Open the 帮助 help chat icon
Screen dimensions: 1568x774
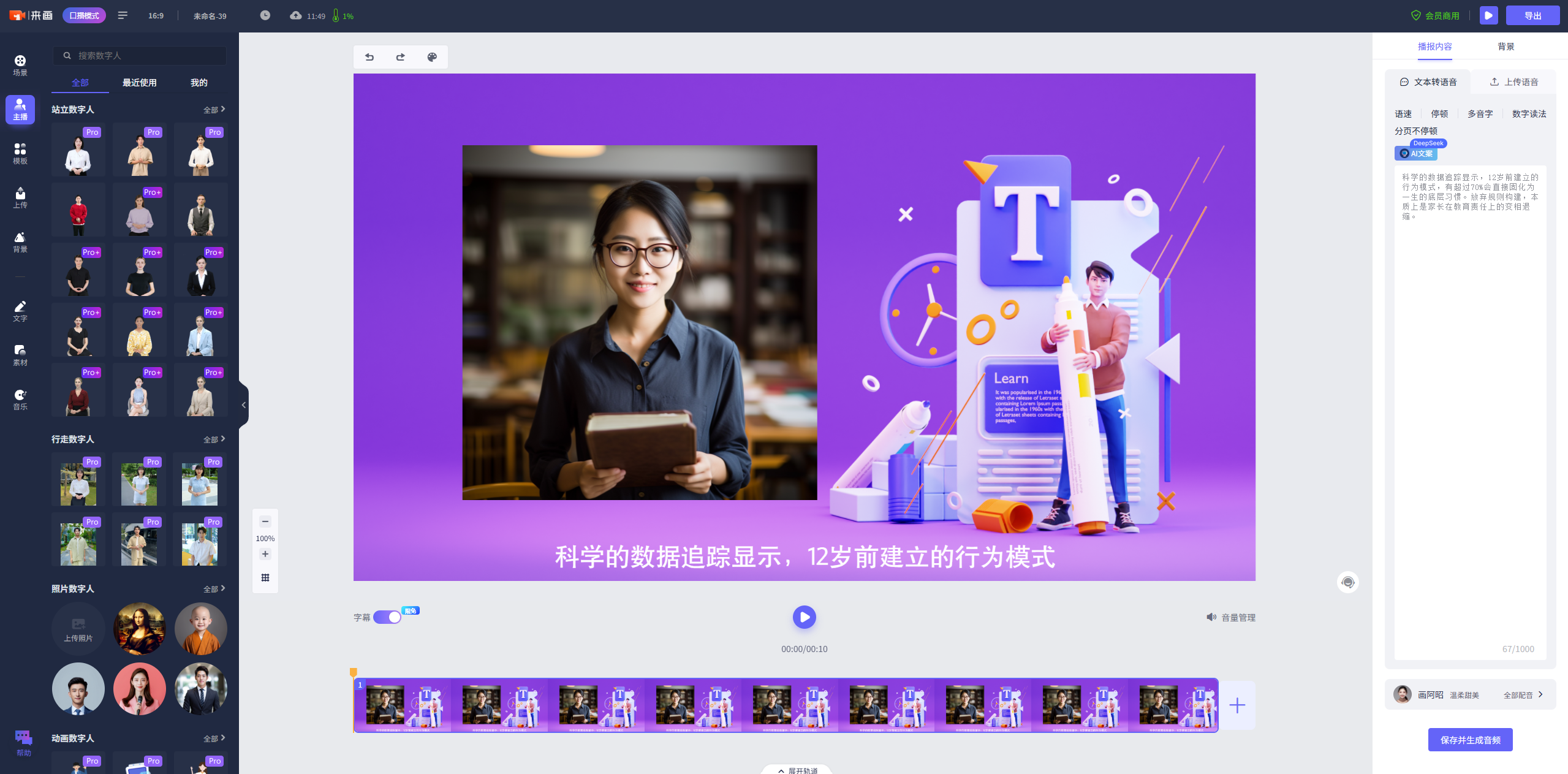[23, 743]
